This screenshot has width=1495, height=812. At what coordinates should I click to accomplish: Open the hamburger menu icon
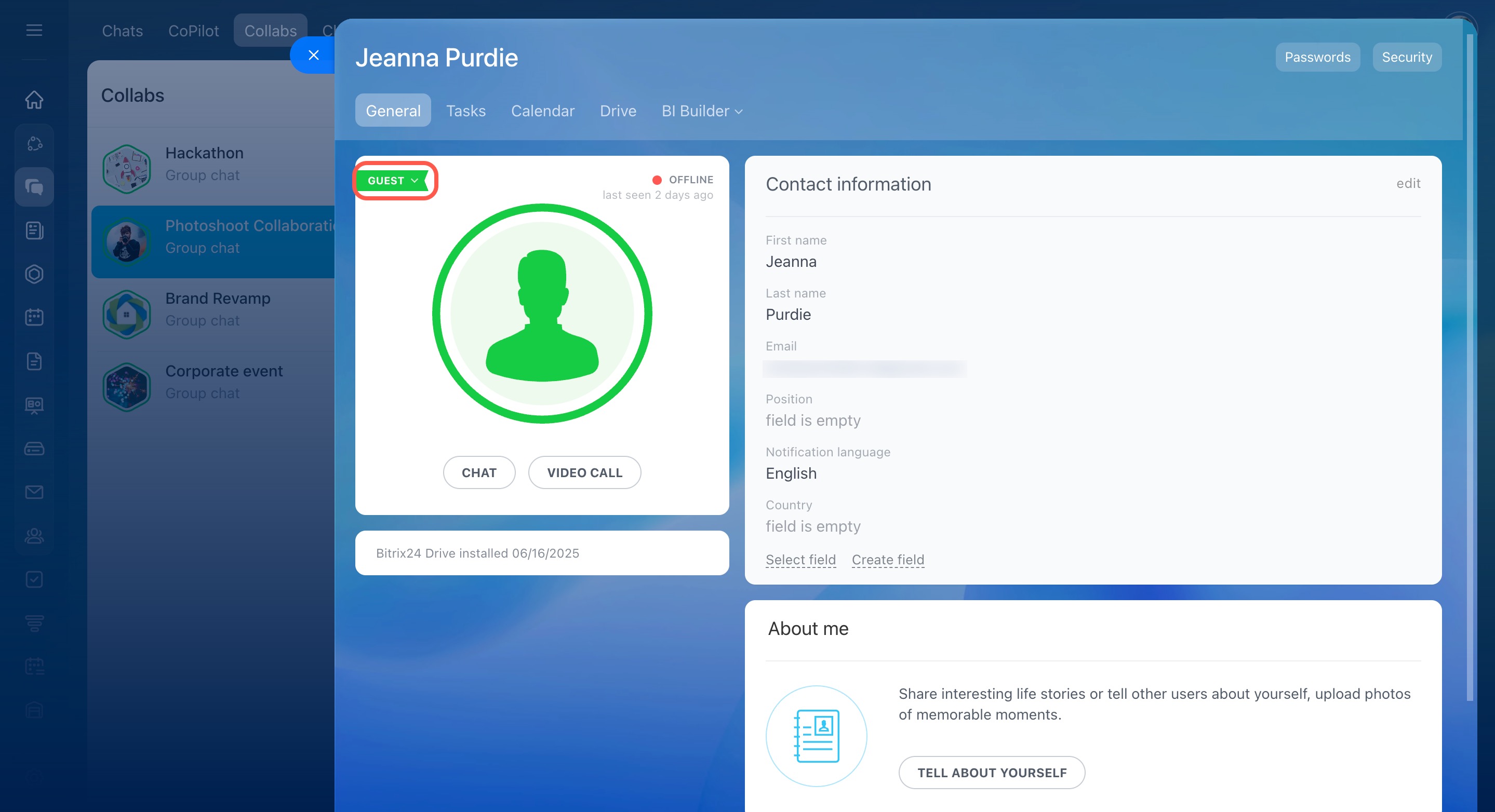click(34, 30)
